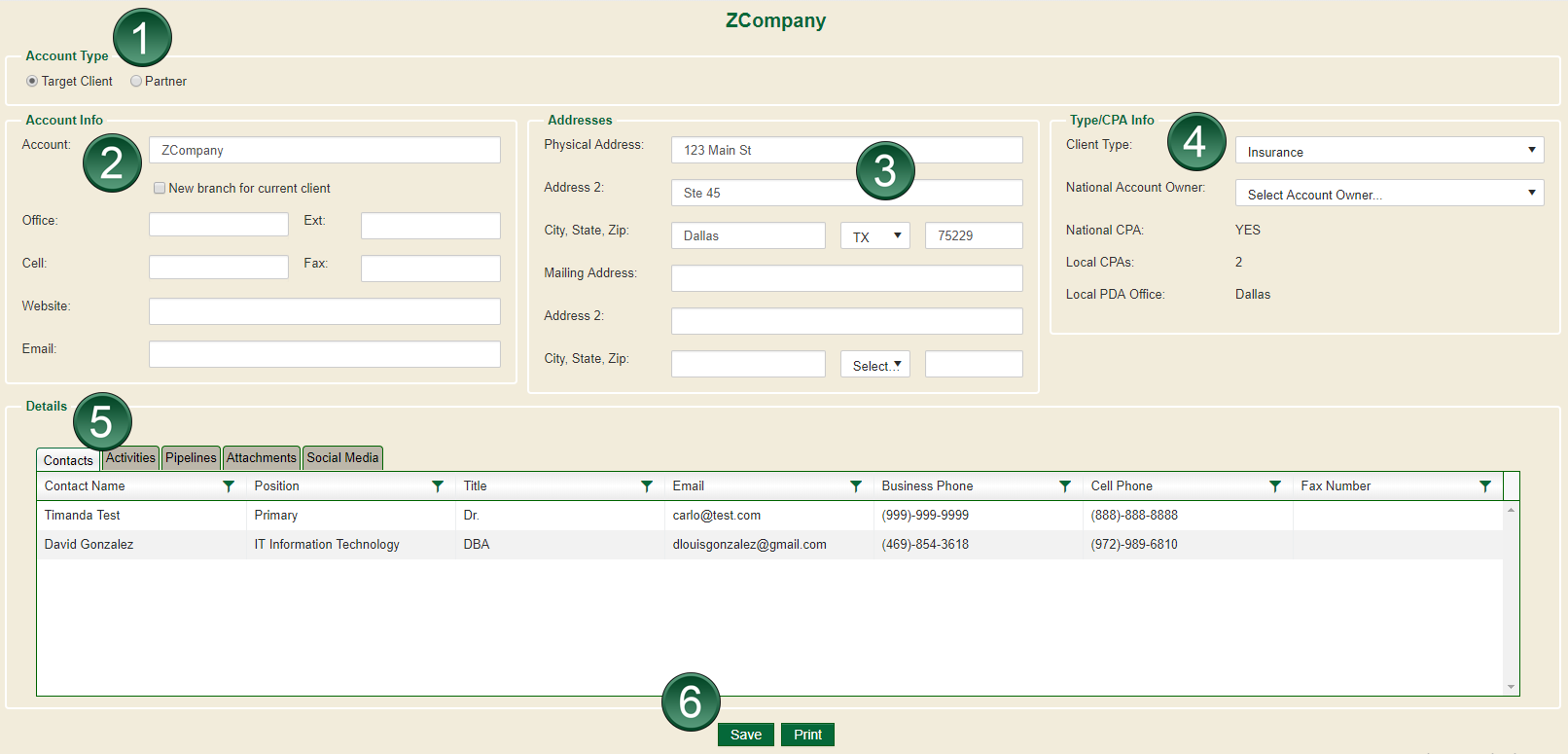Switch to the Attachments tab

tap(262, 458)
